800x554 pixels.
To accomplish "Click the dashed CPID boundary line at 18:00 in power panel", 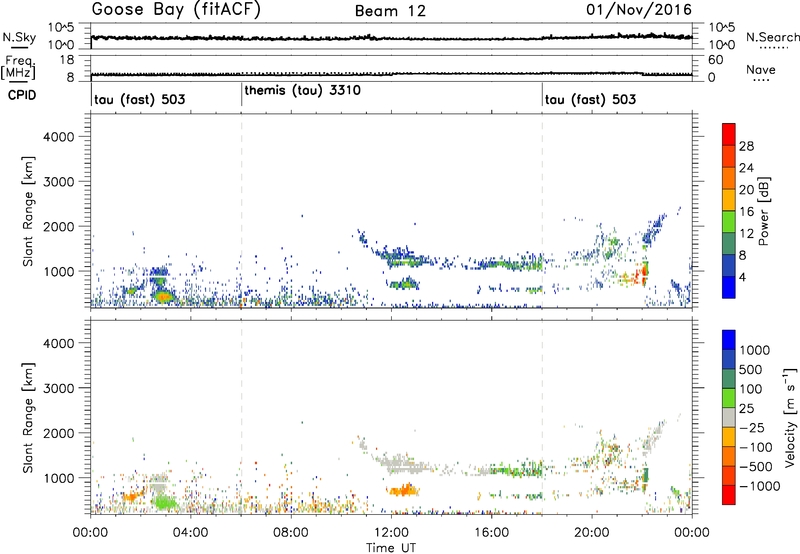I will point(542,210).
